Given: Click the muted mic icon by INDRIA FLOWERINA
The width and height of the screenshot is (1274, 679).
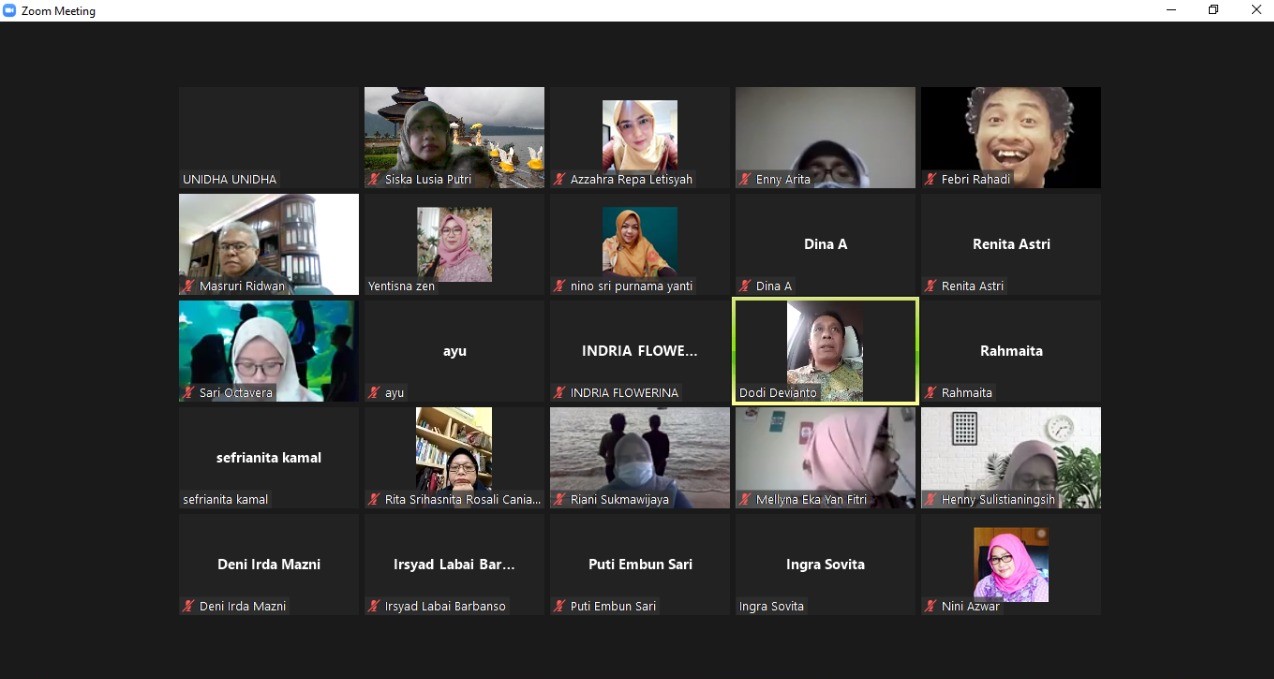Looking at the screenshot, I should tap(560, 393).
